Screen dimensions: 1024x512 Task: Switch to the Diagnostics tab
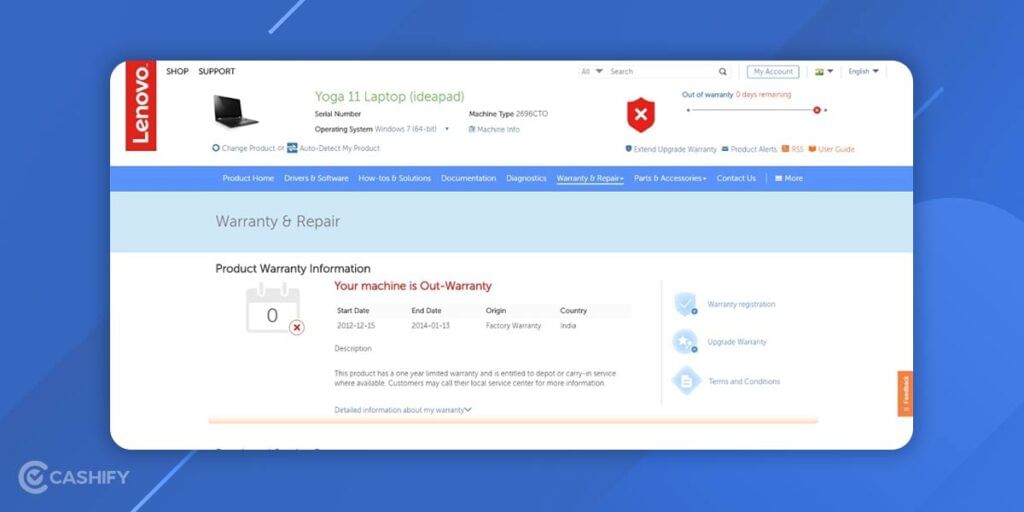526,178
